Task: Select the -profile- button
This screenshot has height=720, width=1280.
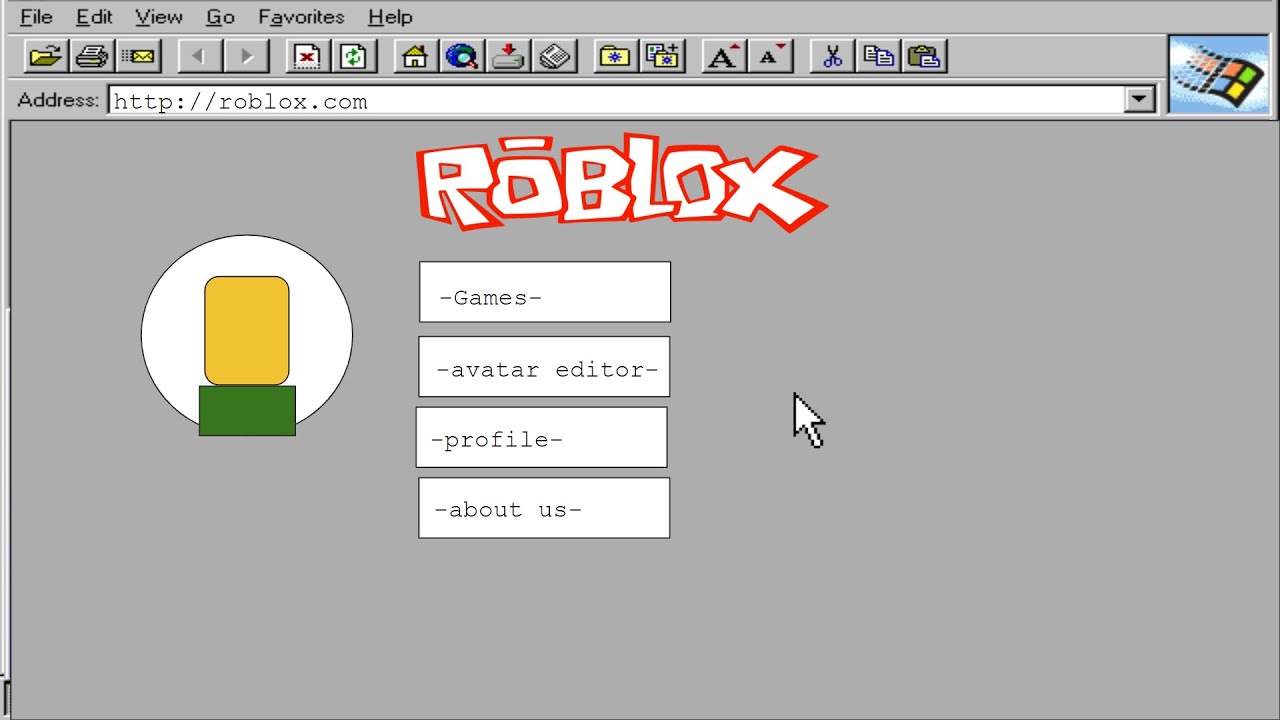Action: pyautogui.click(x=542, y=437)
